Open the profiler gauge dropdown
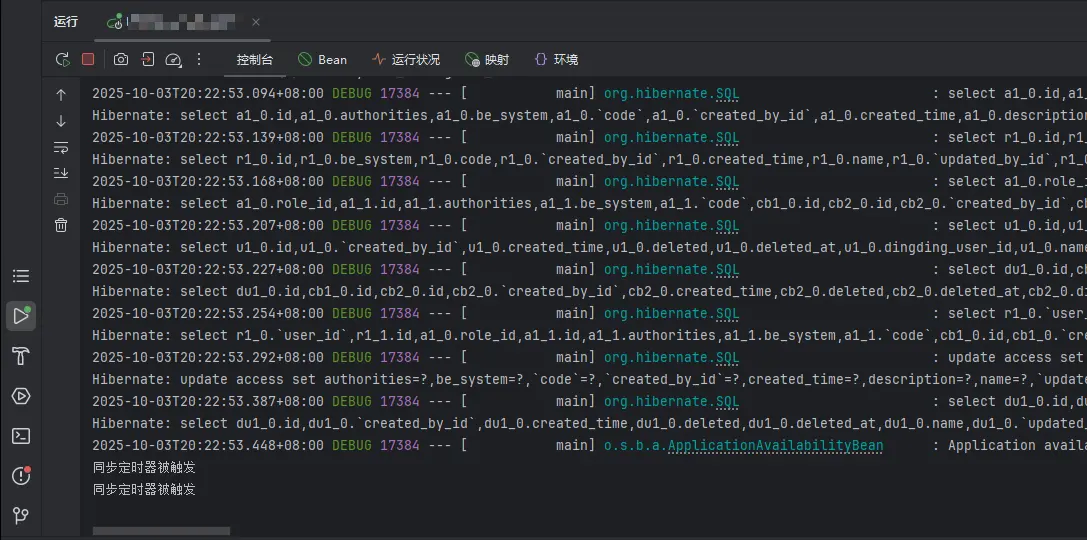The height and width of the screenshot is (540, 1087). 173,60
